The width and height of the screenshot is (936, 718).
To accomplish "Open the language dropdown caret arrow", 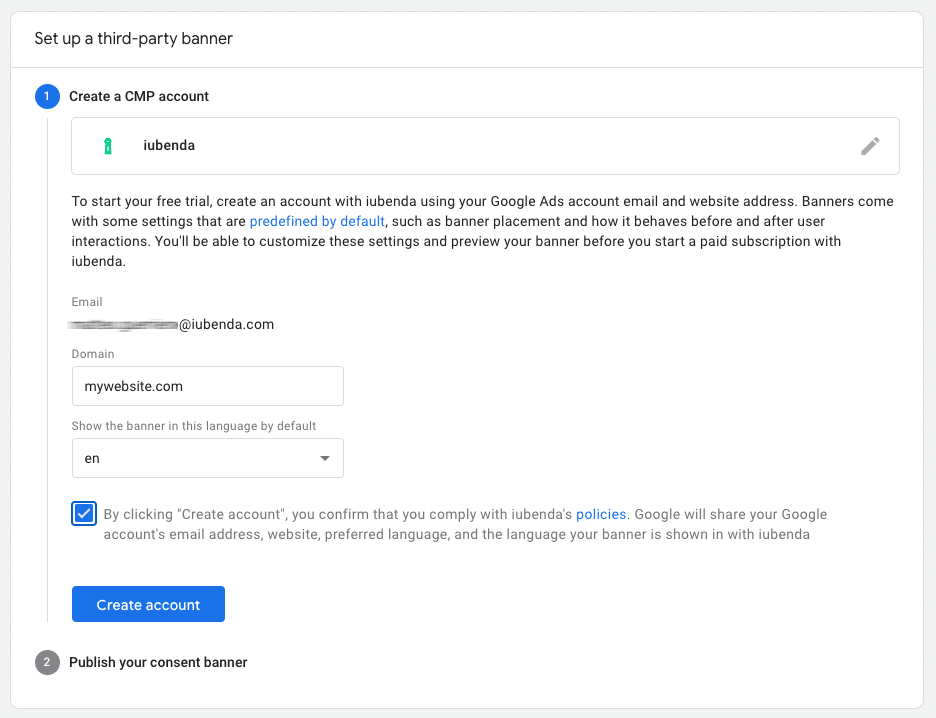I will coord(324,458).
